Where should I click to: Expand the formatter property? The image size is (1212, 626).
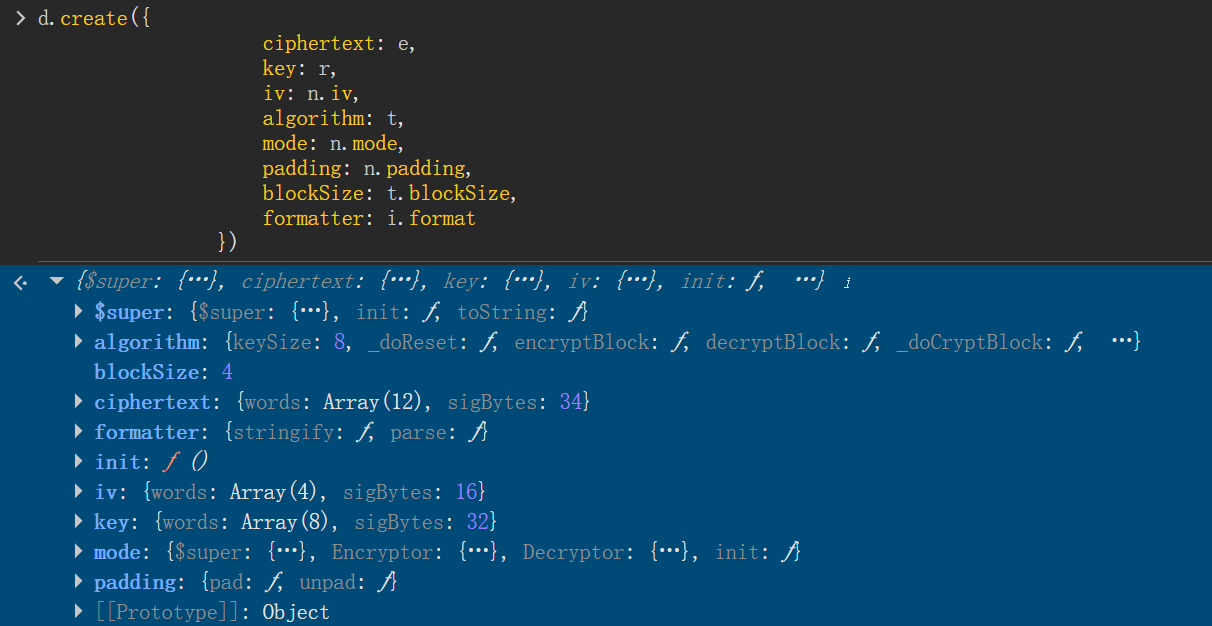[x=79, y=432]
